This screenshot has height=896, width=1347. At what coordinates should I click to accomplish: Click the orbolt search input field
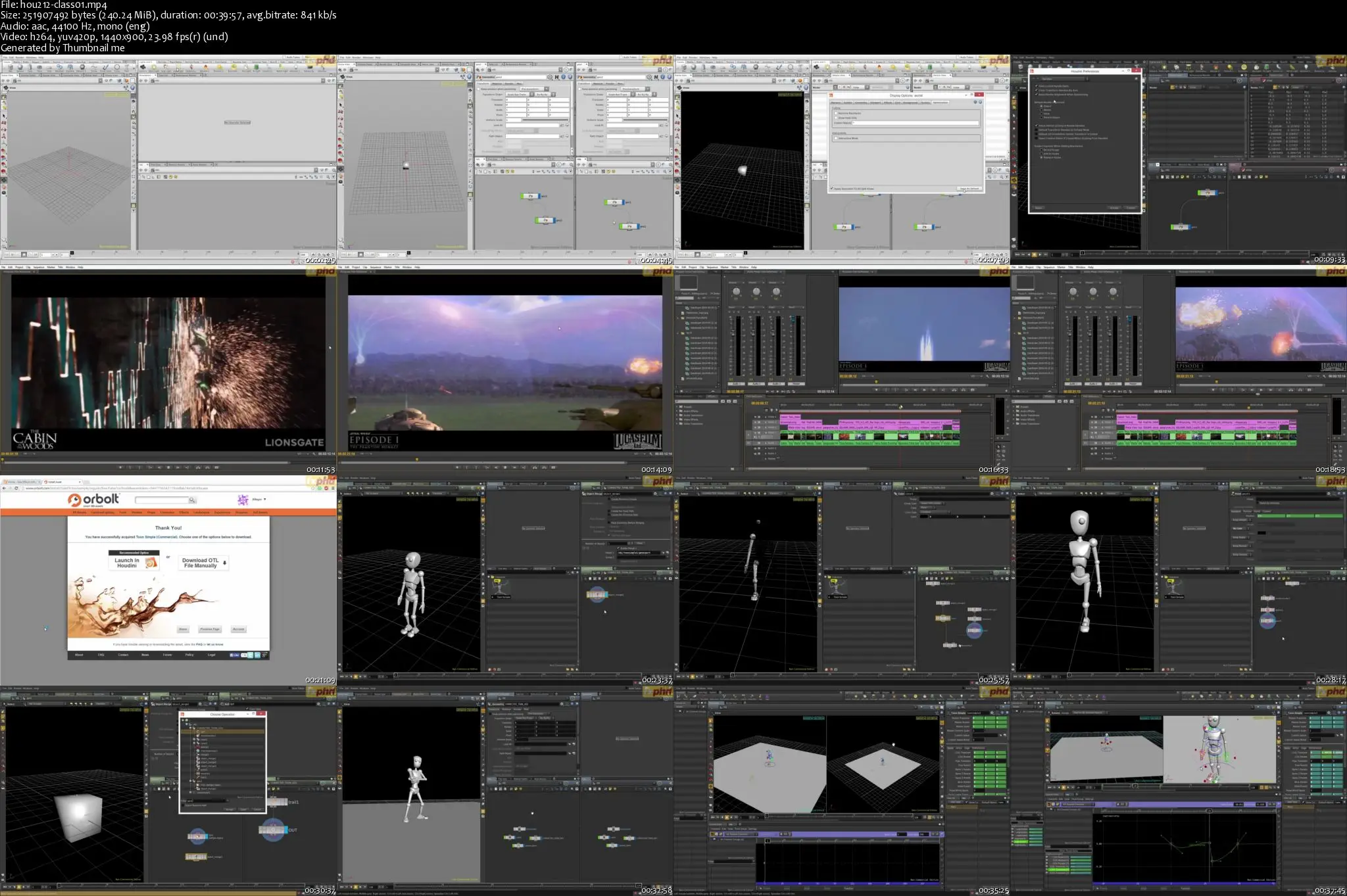click(161, 500)
